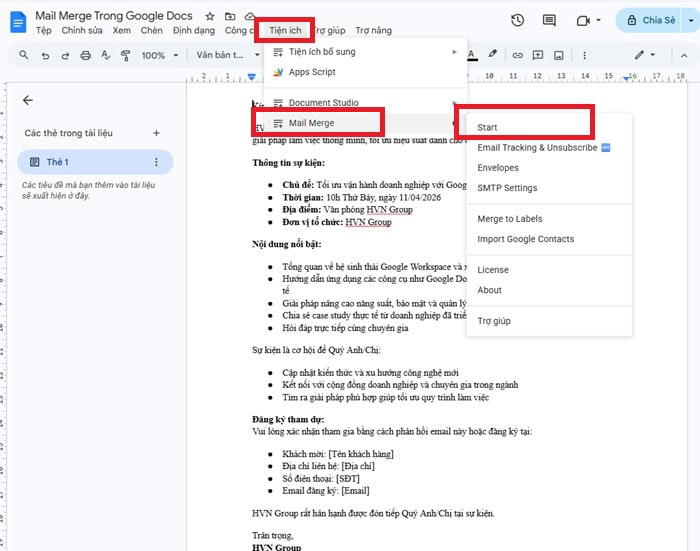Open the Trợ năng menu
Viewport: 700px width, 551px height.
(374, 30)
